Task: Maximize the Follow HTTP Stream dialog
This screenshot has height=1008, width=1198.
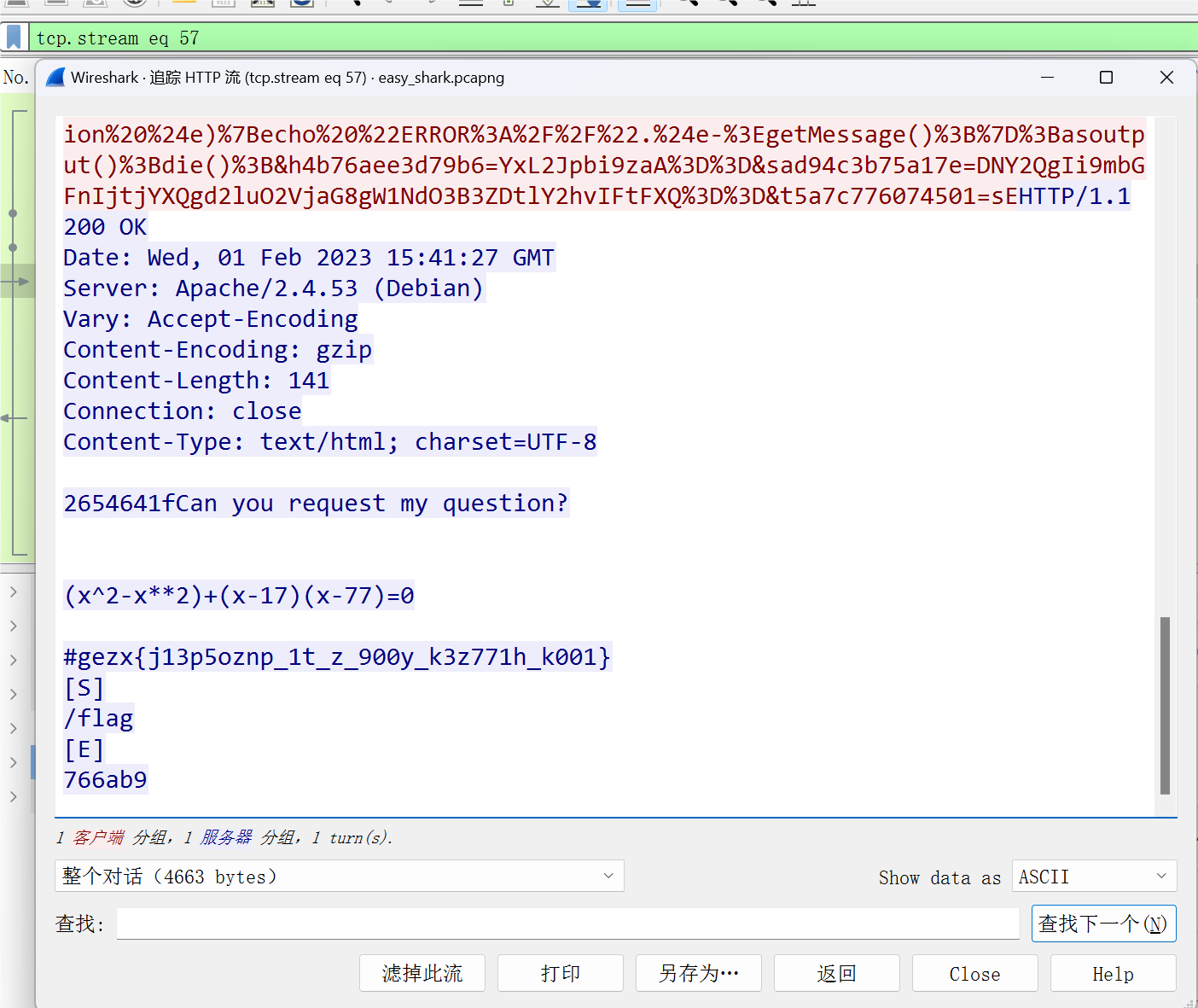Action: pos(1107,78)
